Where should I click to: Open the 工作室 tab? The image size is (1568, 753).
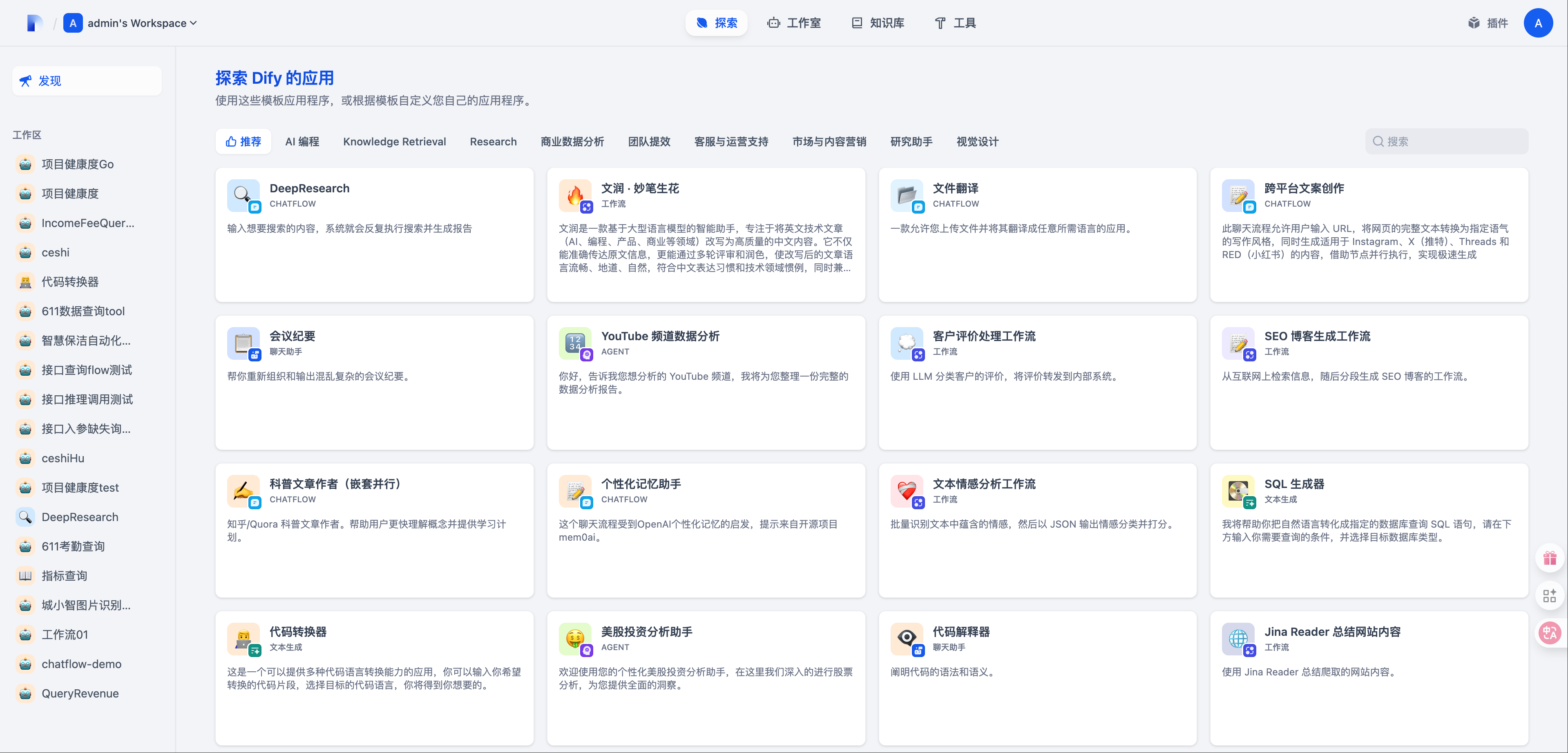pyautogui.click(x=794, y=23)
